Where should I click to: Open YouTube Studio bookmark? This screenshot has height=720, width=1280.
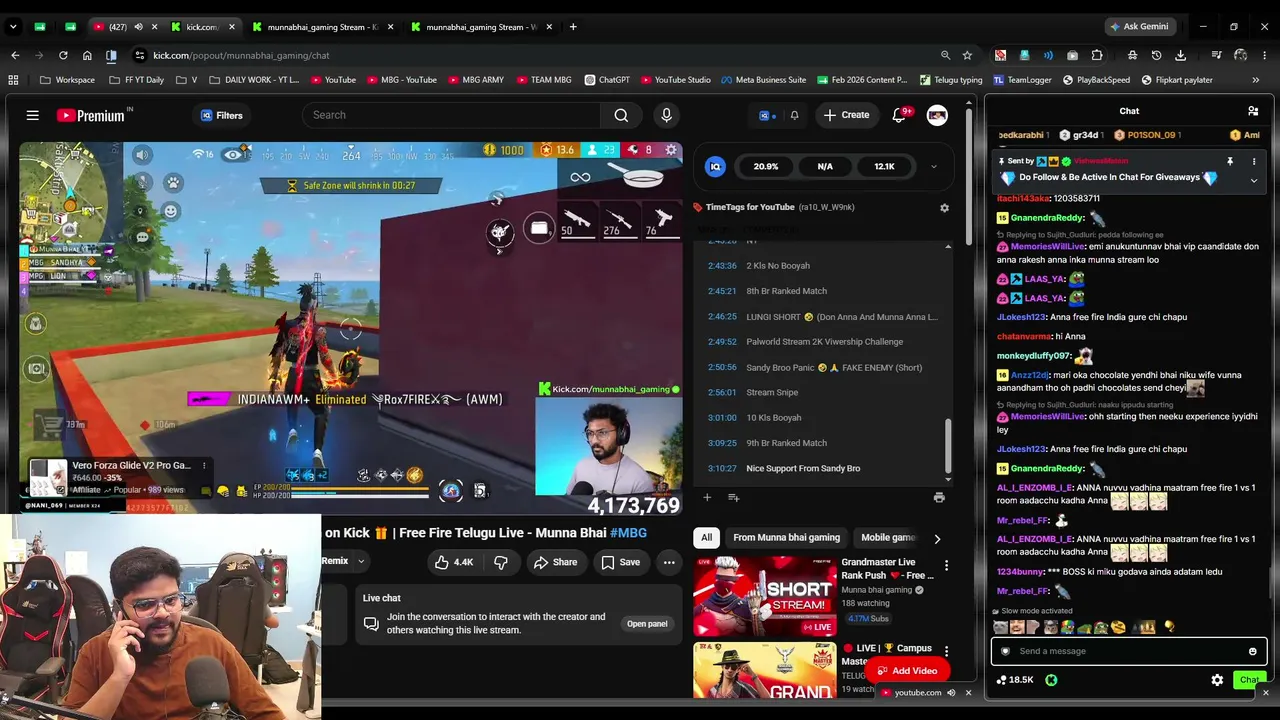(x=675, y=80)
